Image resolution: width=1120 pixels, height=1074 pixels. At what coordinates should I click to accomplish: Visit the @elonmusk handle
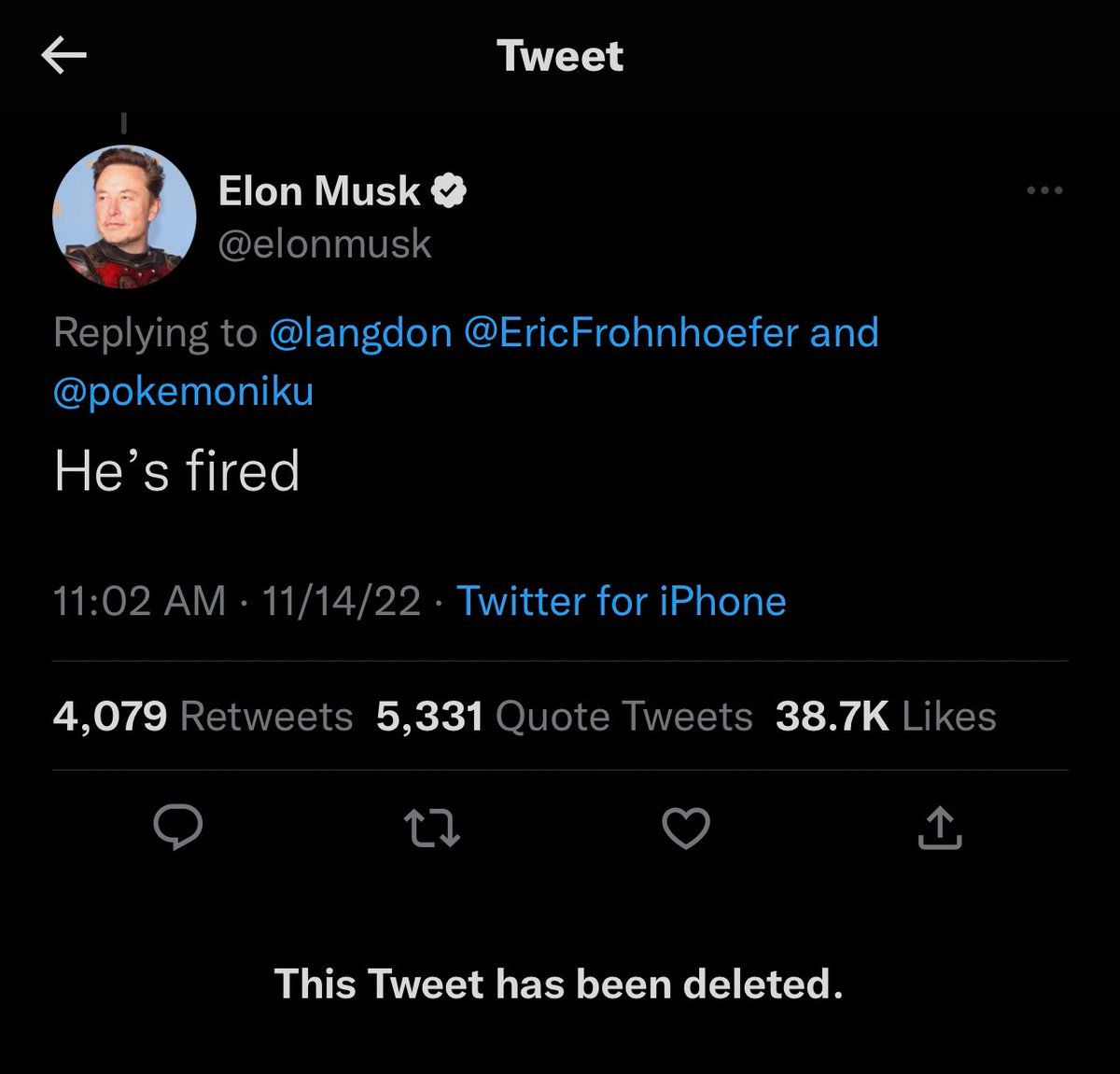coord(325,244)
